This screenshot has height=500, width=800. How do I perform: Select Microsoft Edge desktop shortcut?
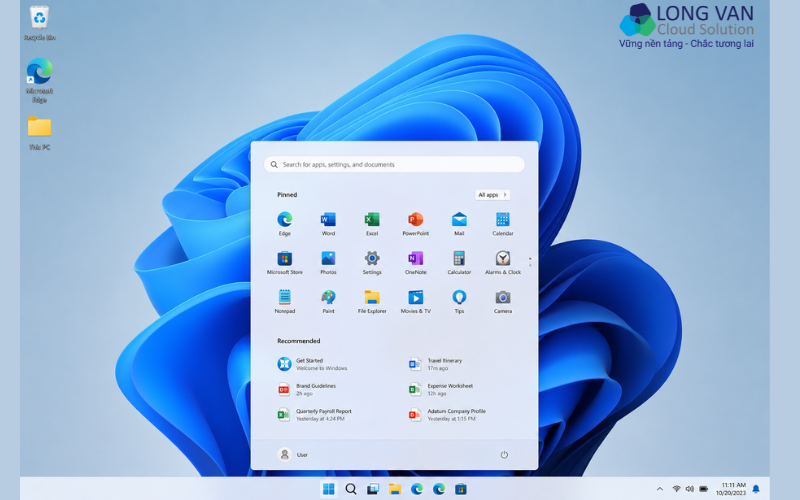[x=39, y=81]
